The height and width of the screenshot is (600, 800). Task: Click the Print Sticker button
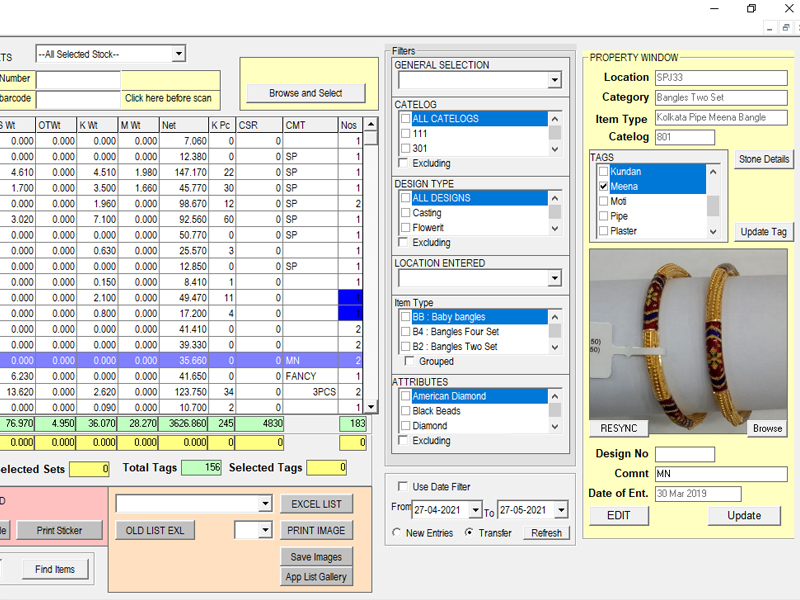(59, 530)
